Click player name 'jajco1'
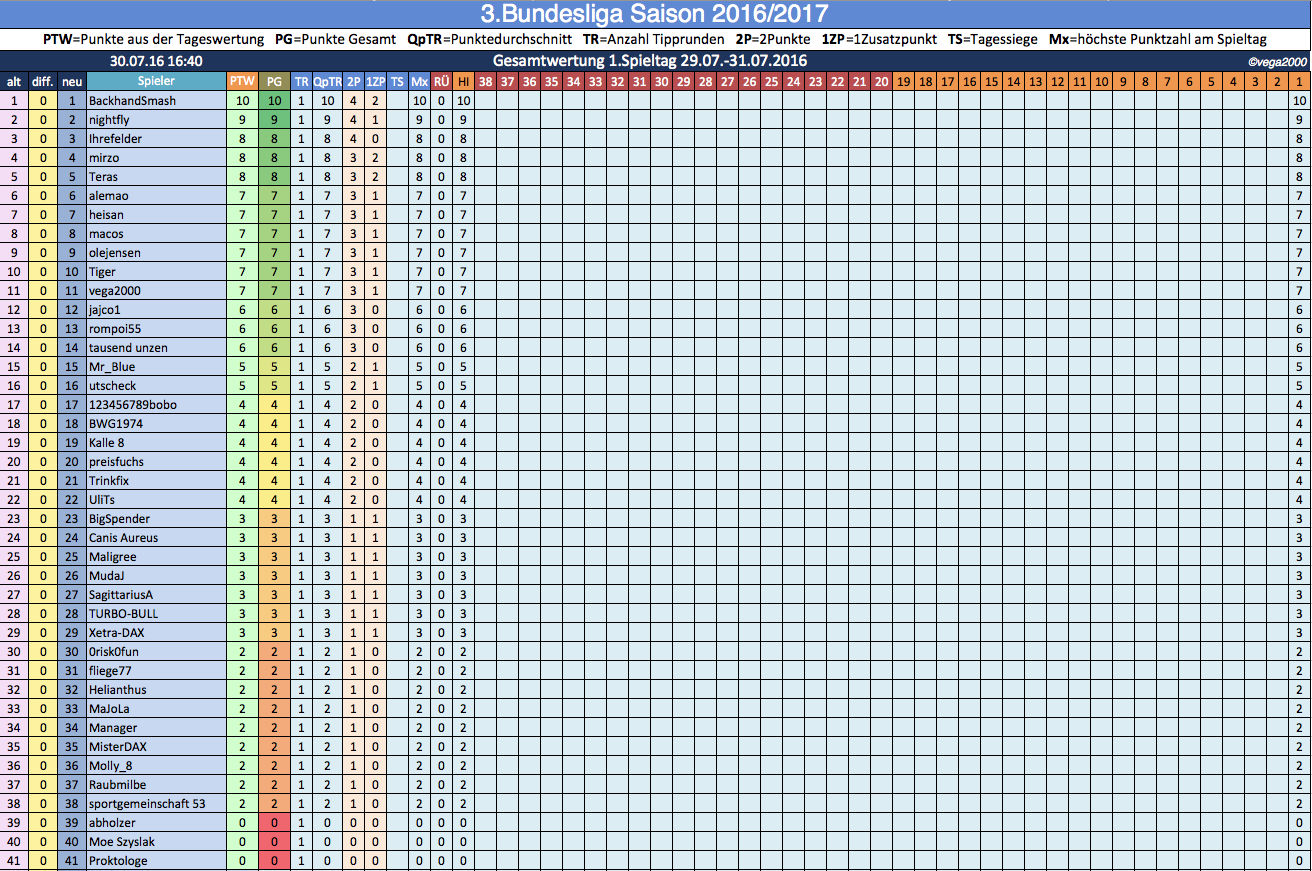This screenshot has height=871, width=1312. pos(105,310)
